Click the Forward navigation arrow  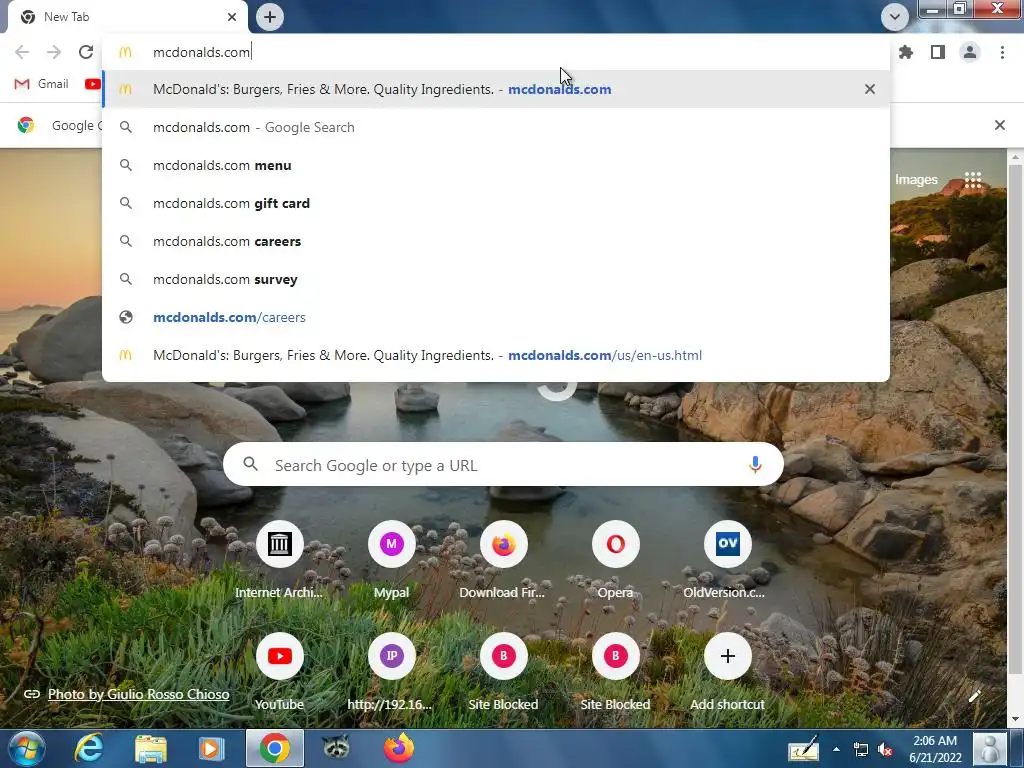(x=54, y=52)
